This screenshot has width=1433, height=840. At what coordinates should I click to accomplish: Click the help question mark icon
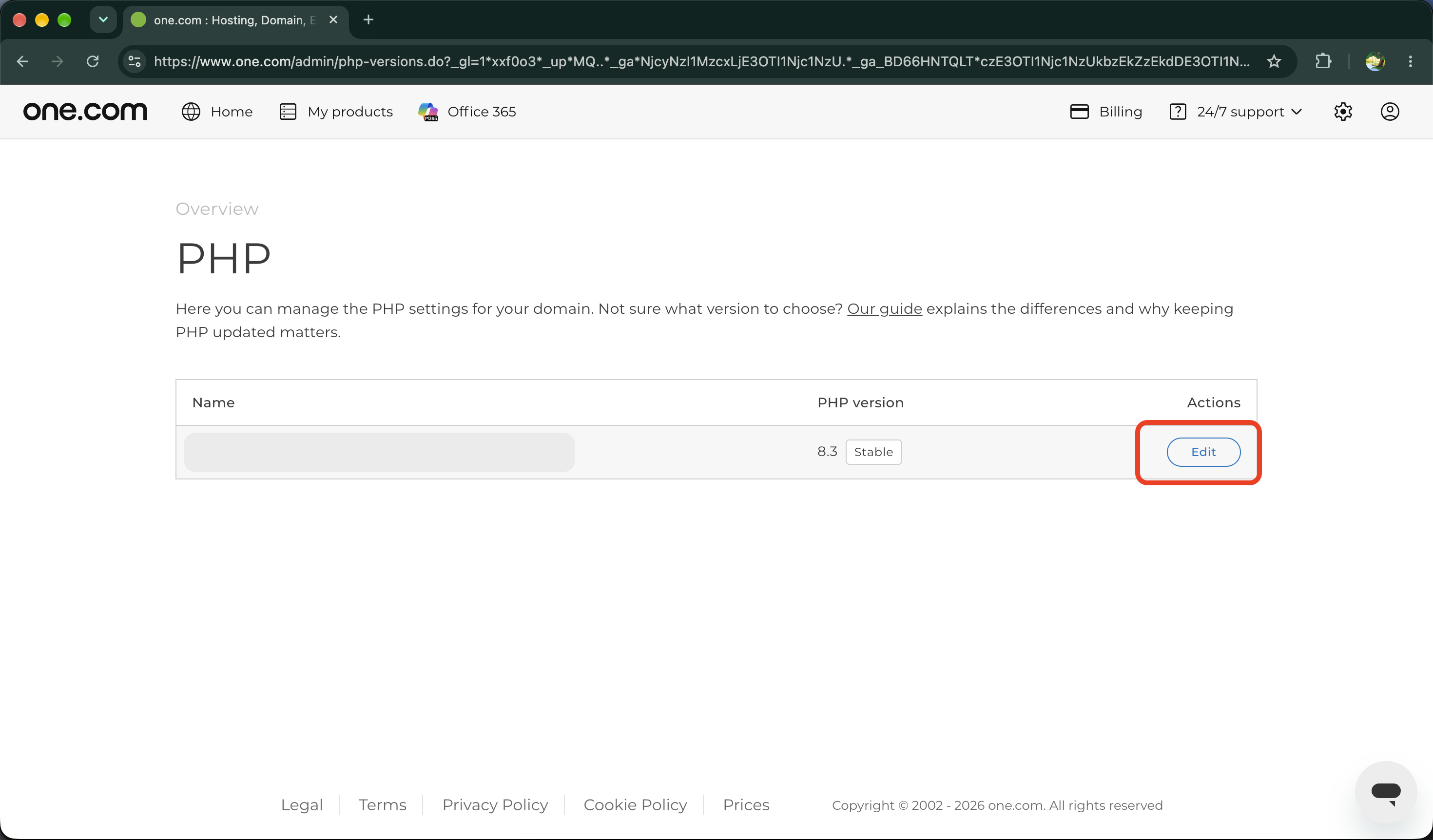[1178, 112]
